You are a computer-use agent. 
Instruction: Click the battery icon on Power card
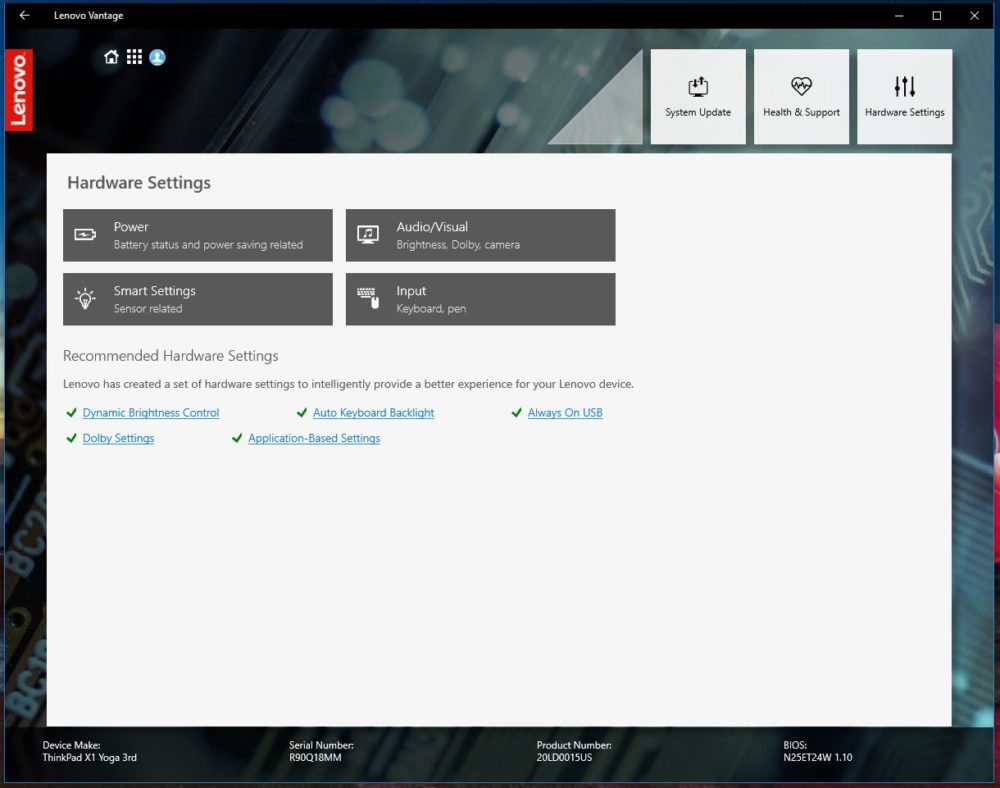coord(85,235)
